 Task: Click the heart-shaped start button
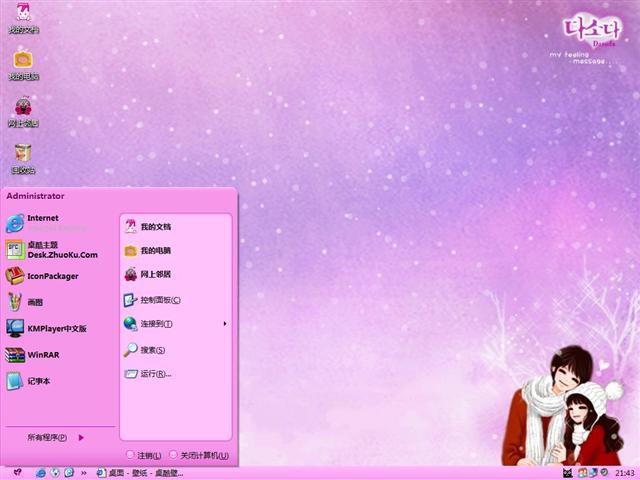click(x=18, y=473)
